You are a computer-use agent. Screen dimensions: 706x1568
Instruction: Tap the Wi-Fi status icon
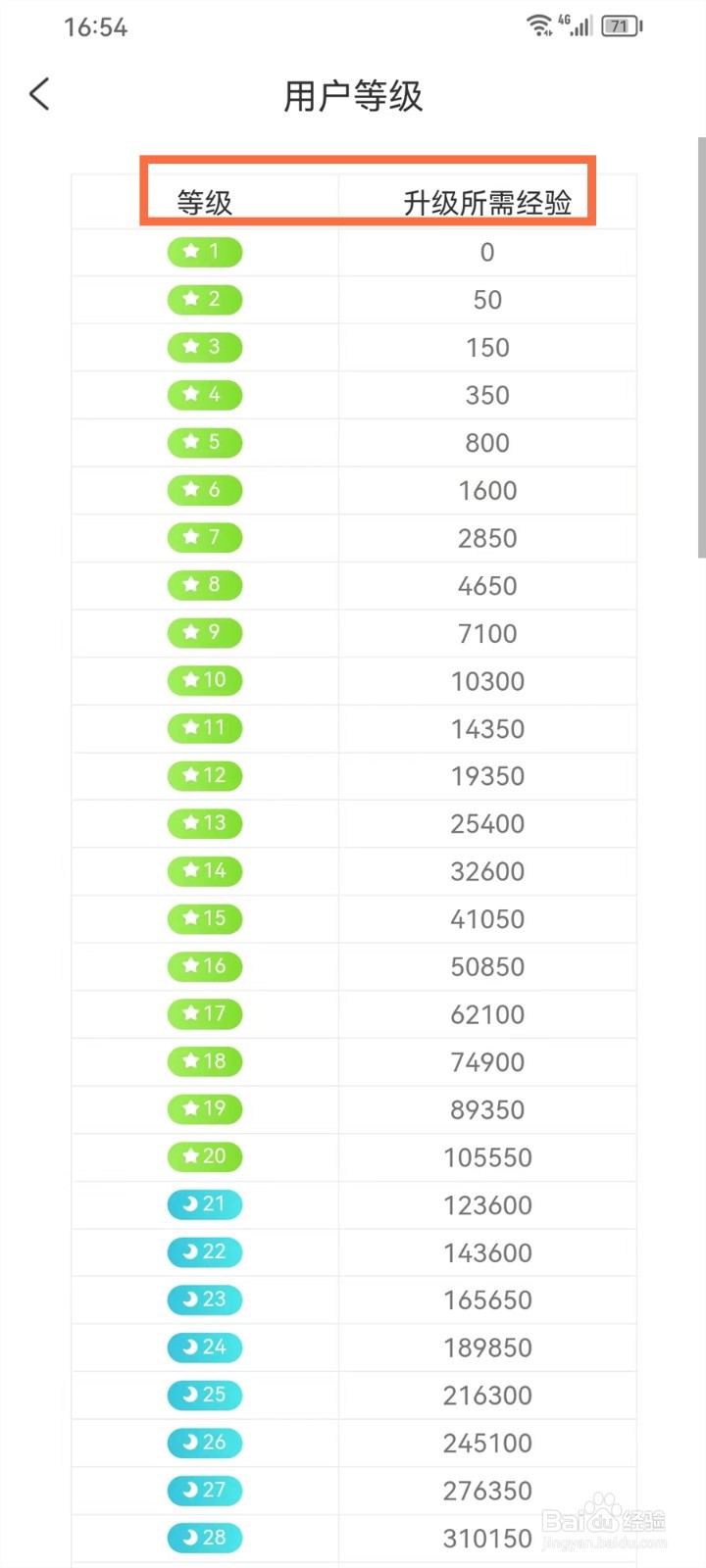(x=539, y=26)
